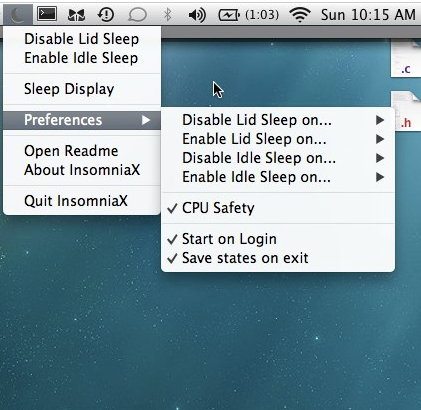The width and height of the screenshot is (421, 410).
Task: Click the battery time (1:03) text
Action: (x=262, y=15)
